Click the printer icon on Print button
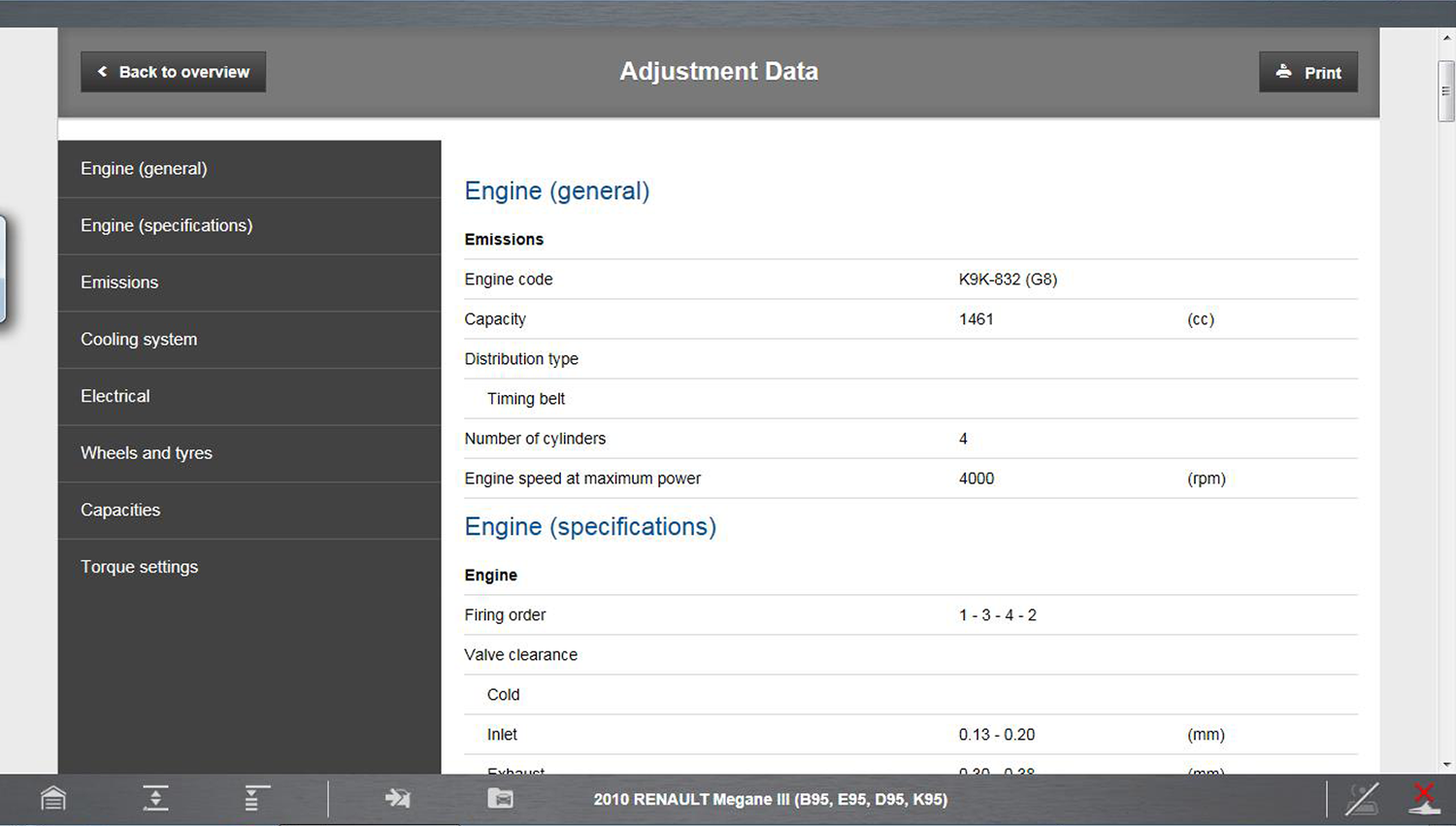This screenshot has height=826, width=1456. [x=1283, y=72]
